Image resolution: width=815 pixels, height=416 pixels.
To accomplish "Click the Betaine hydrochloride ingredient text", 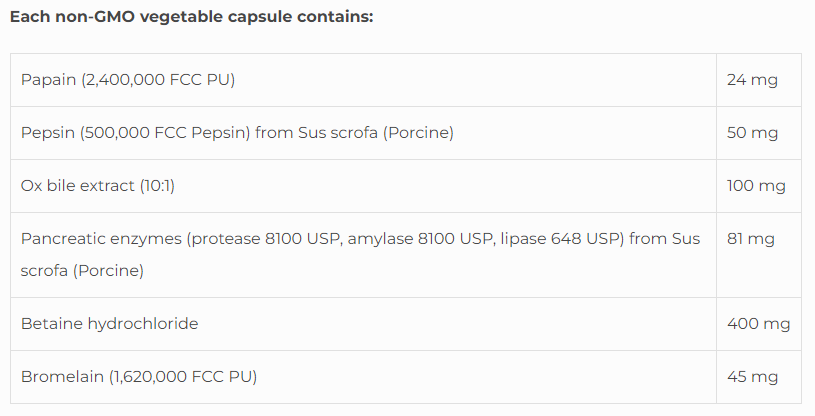I will click(109, 324).
